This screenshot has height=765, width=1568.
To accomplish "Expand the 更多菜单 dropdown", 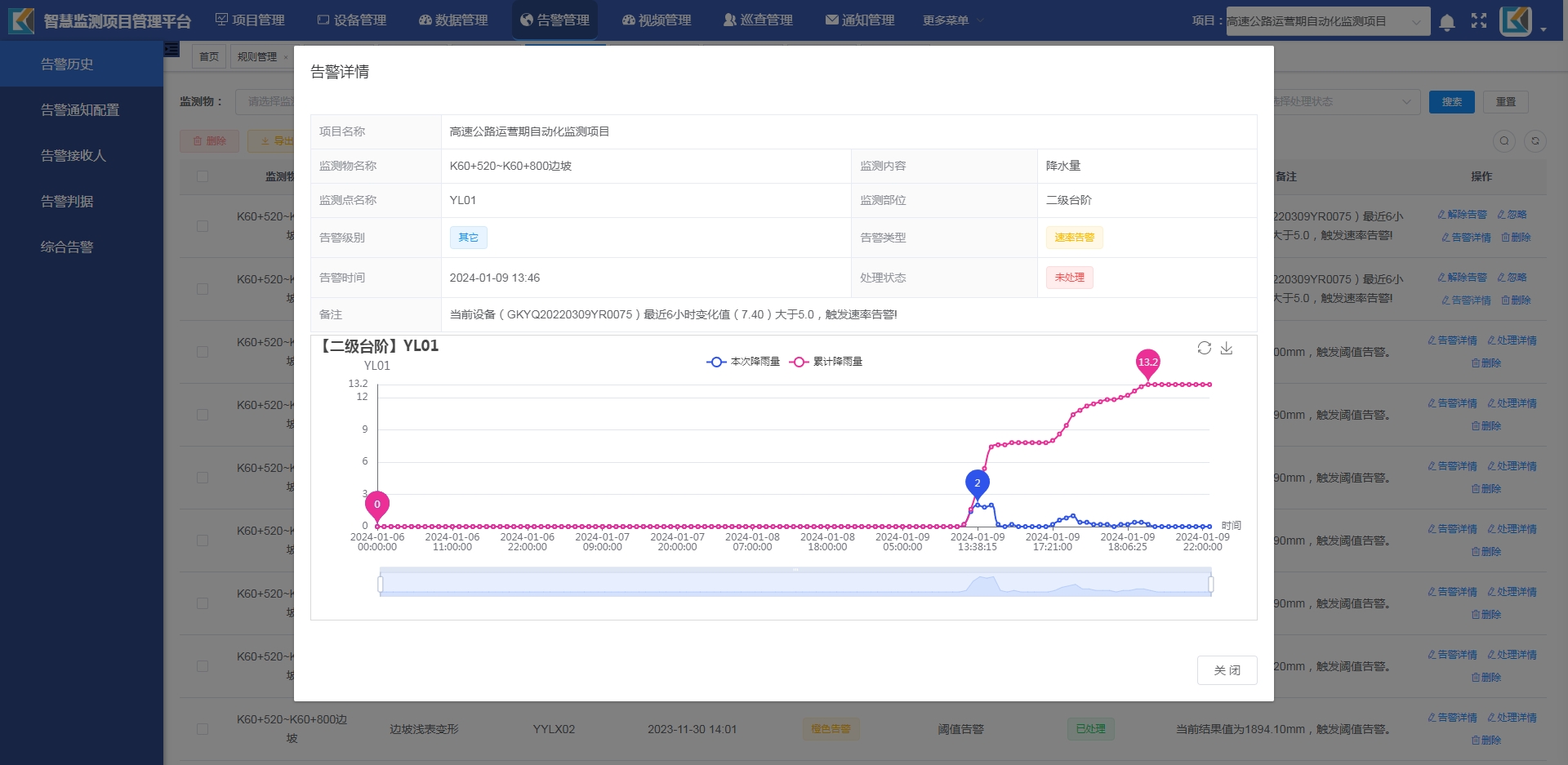I will point(953,20).
